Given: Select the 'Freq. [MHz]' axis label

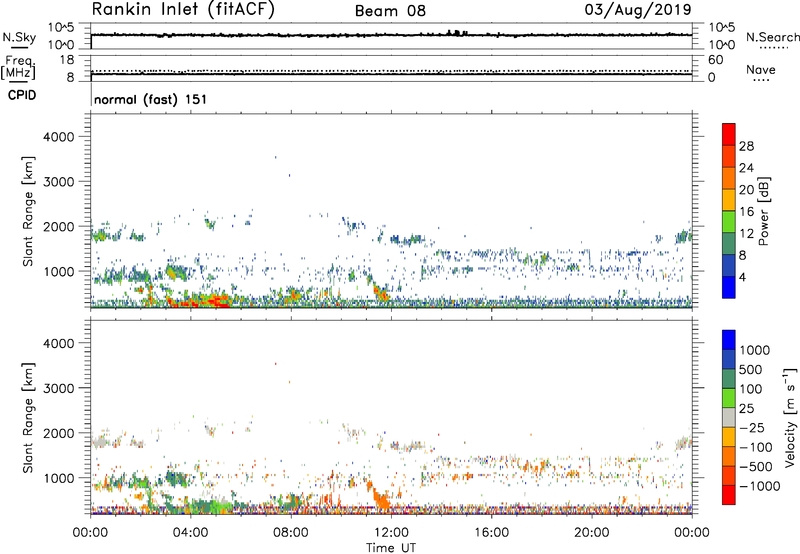Looking at the screenshot, I should tap(18, 68).
